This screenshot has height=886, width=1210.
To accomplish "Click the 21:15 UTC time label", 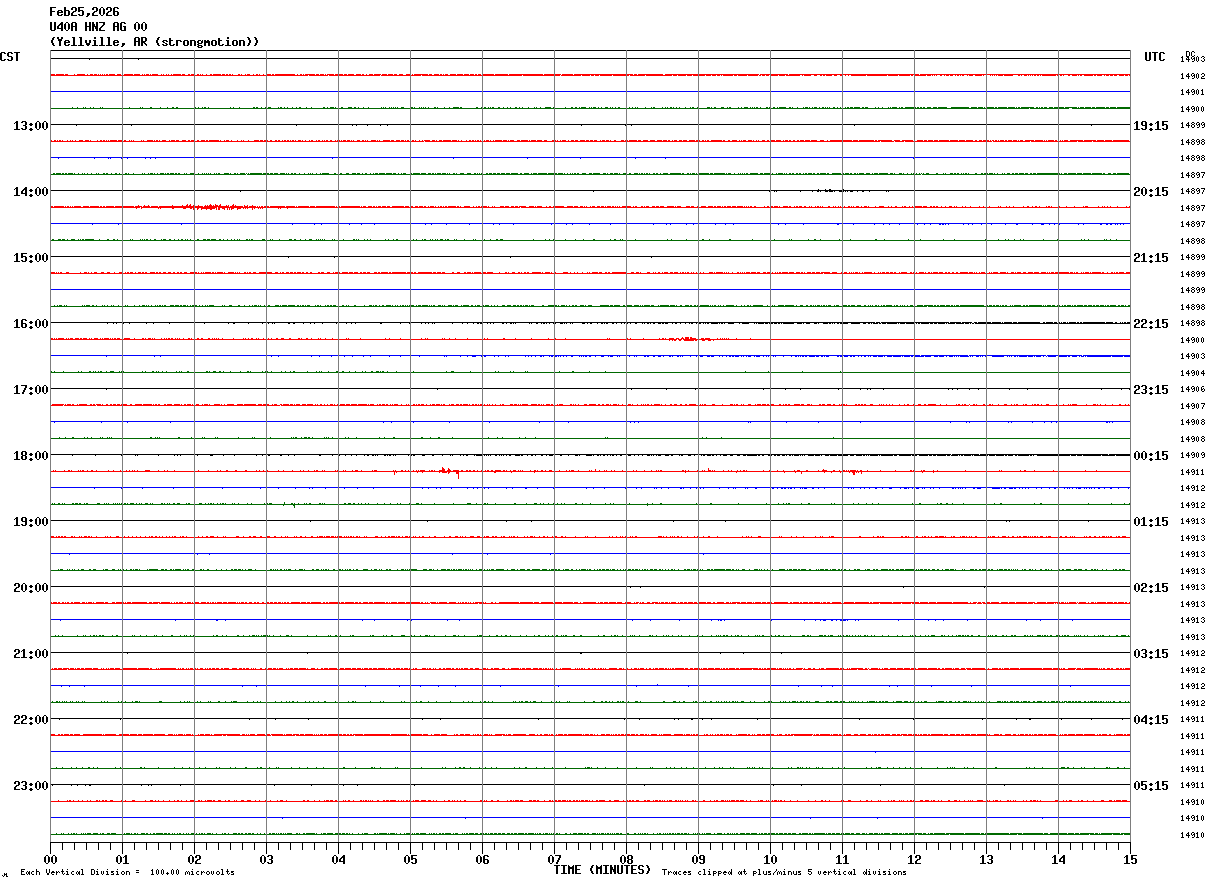I will [x=1151, y=258].
